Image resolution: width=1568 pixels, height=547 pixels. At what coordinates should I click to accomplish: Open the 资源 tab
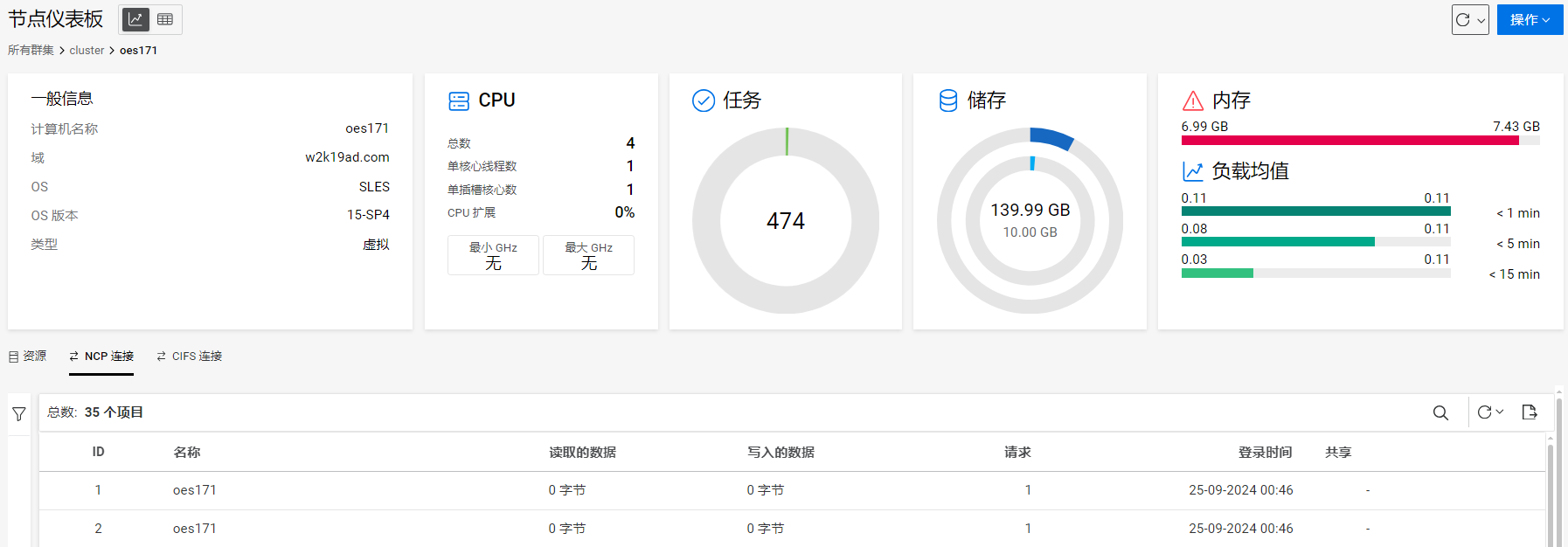click(28, 357)
